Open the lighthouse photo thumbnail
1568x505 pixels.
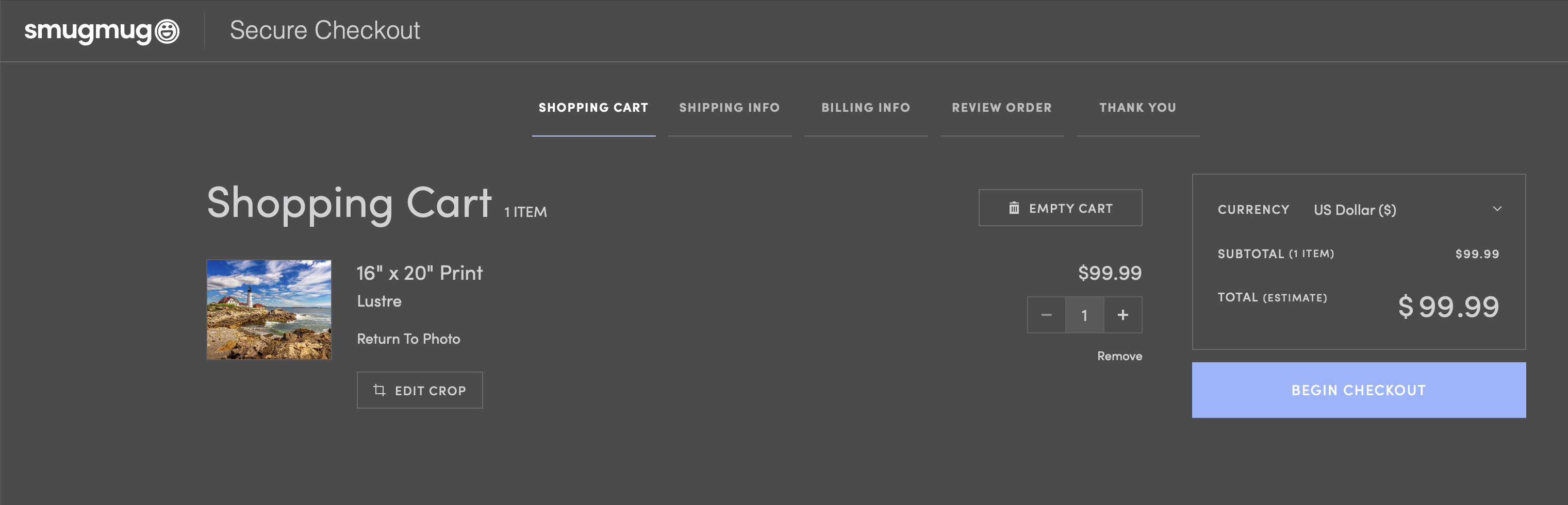pyautogui.click(x=269, y=310)
